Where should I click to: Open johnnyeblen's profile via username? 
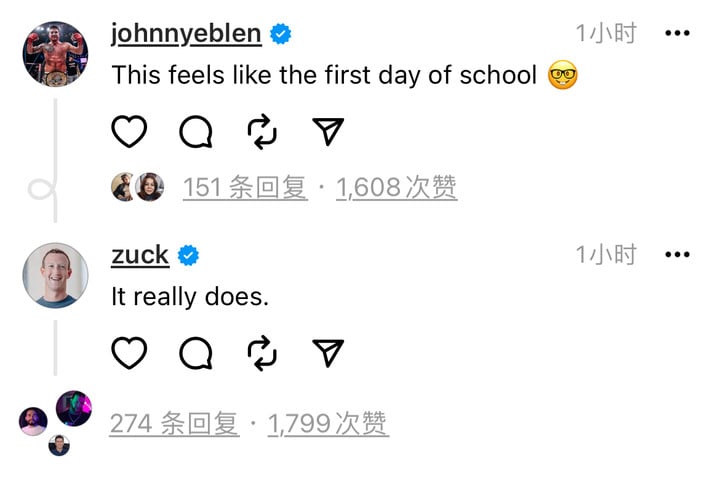(x=186, y=34)
